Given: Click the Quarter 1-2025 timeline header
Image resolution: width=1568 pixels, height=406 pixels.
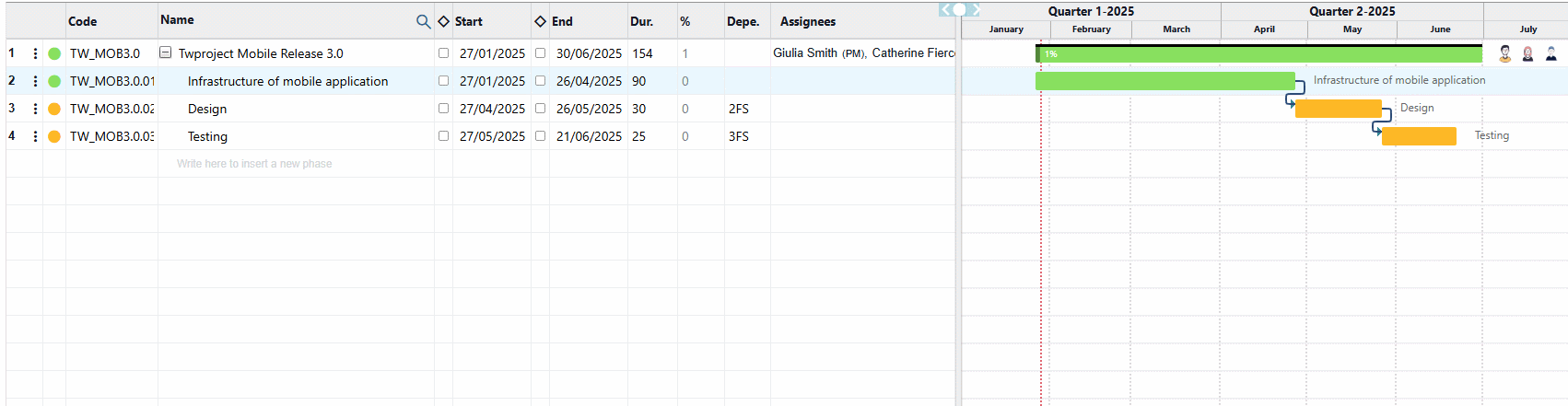Looking at the screenshot, I should [x=1091, y=11].
